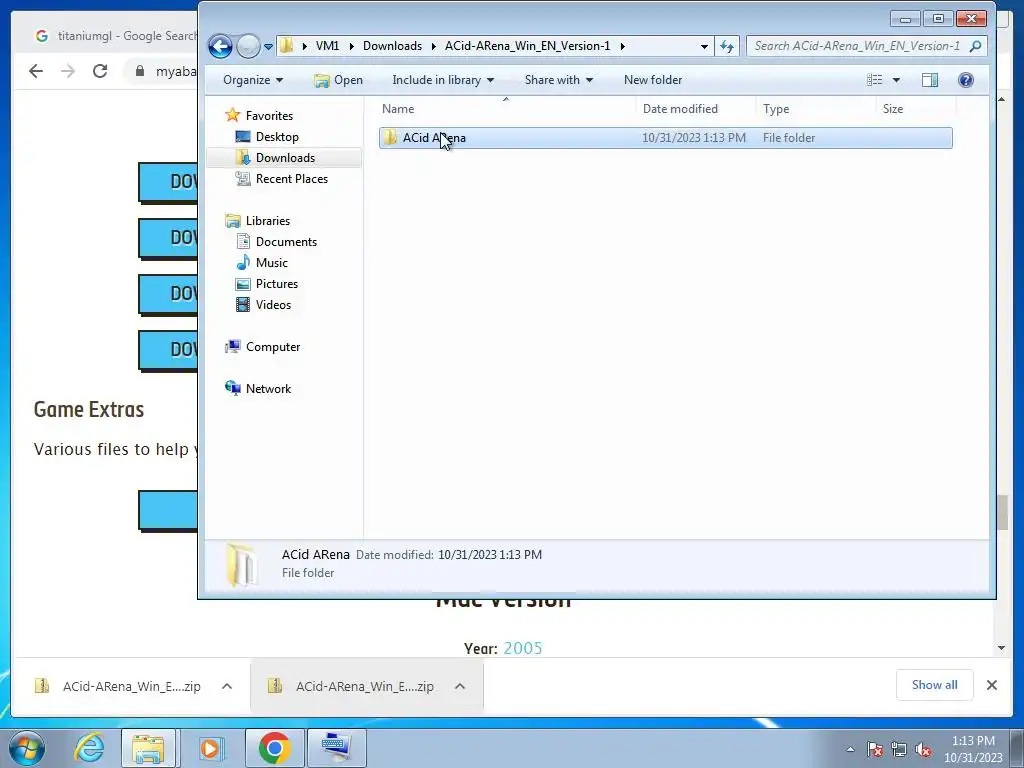Sort by the Size column header
1024x768 pixels.
click(x=916, y=109)
